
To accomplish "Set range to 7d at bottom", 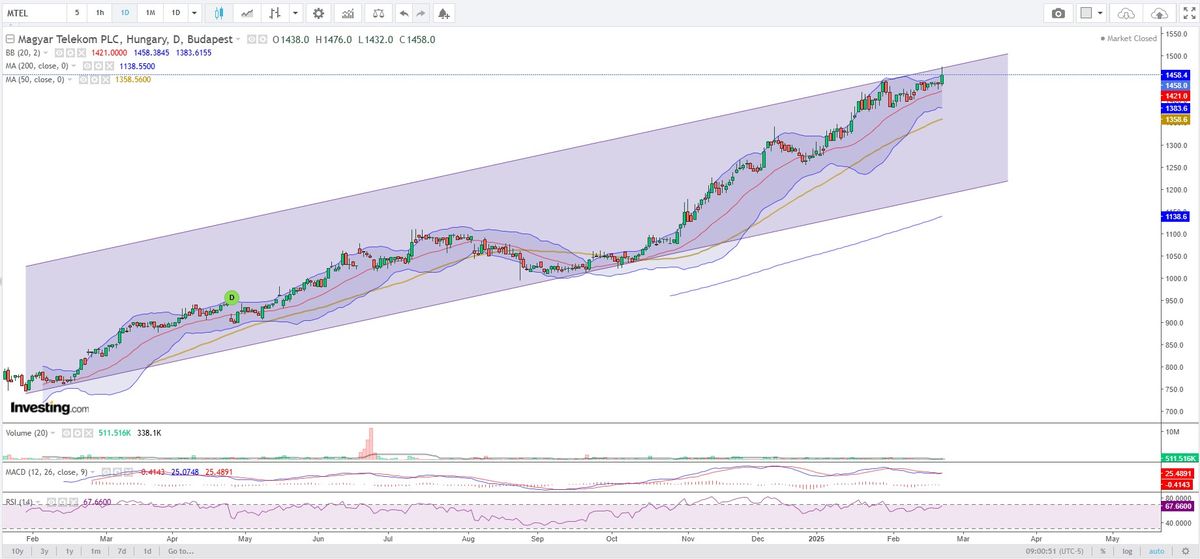I will (121, 551).
